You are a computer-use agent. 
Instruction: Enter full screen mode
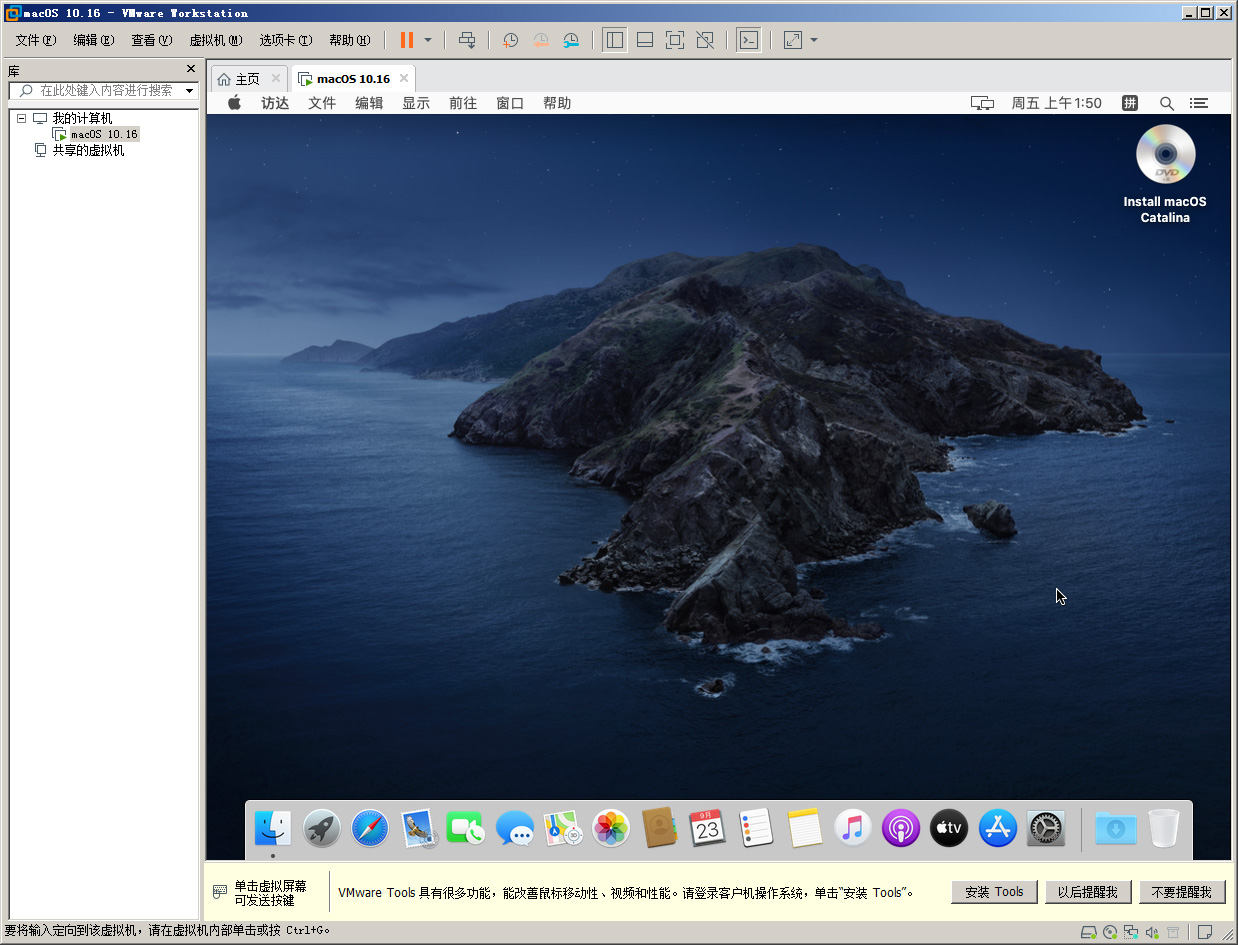tap(675, 40)
